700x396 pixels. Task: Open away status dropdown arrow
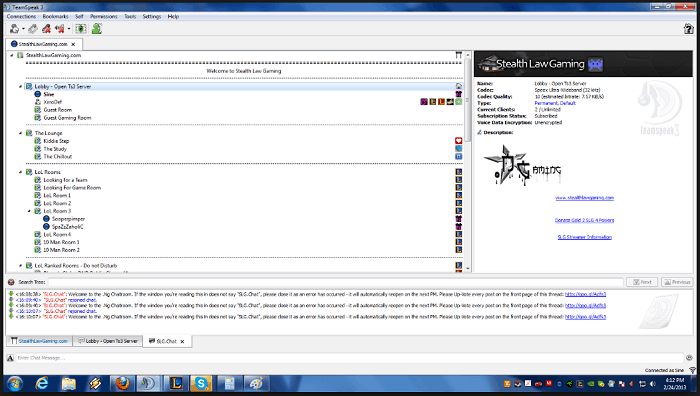(23, 29)
